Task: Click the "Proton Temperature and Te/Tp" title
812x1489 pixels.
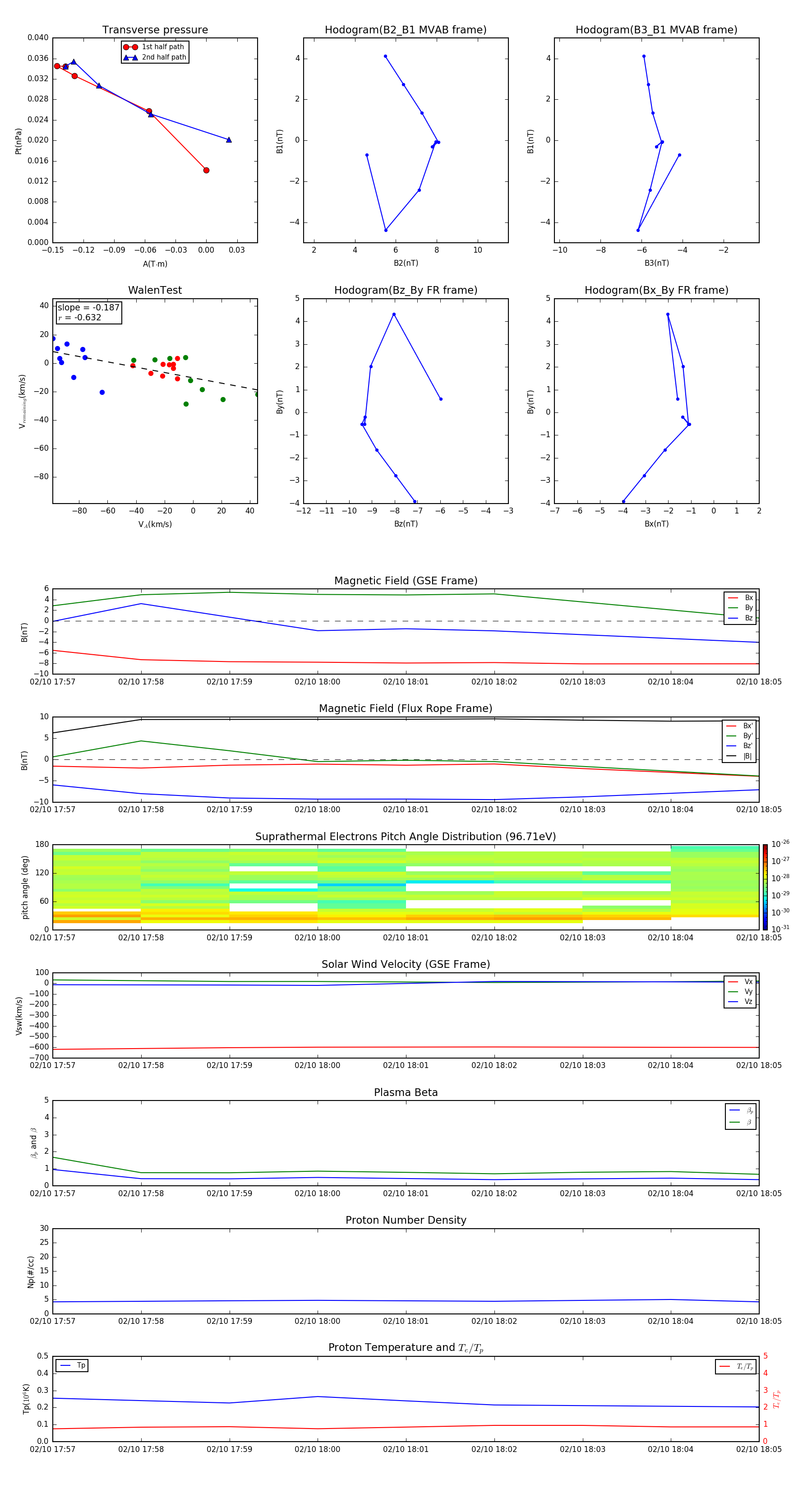Action: (x=406, y=1348)
